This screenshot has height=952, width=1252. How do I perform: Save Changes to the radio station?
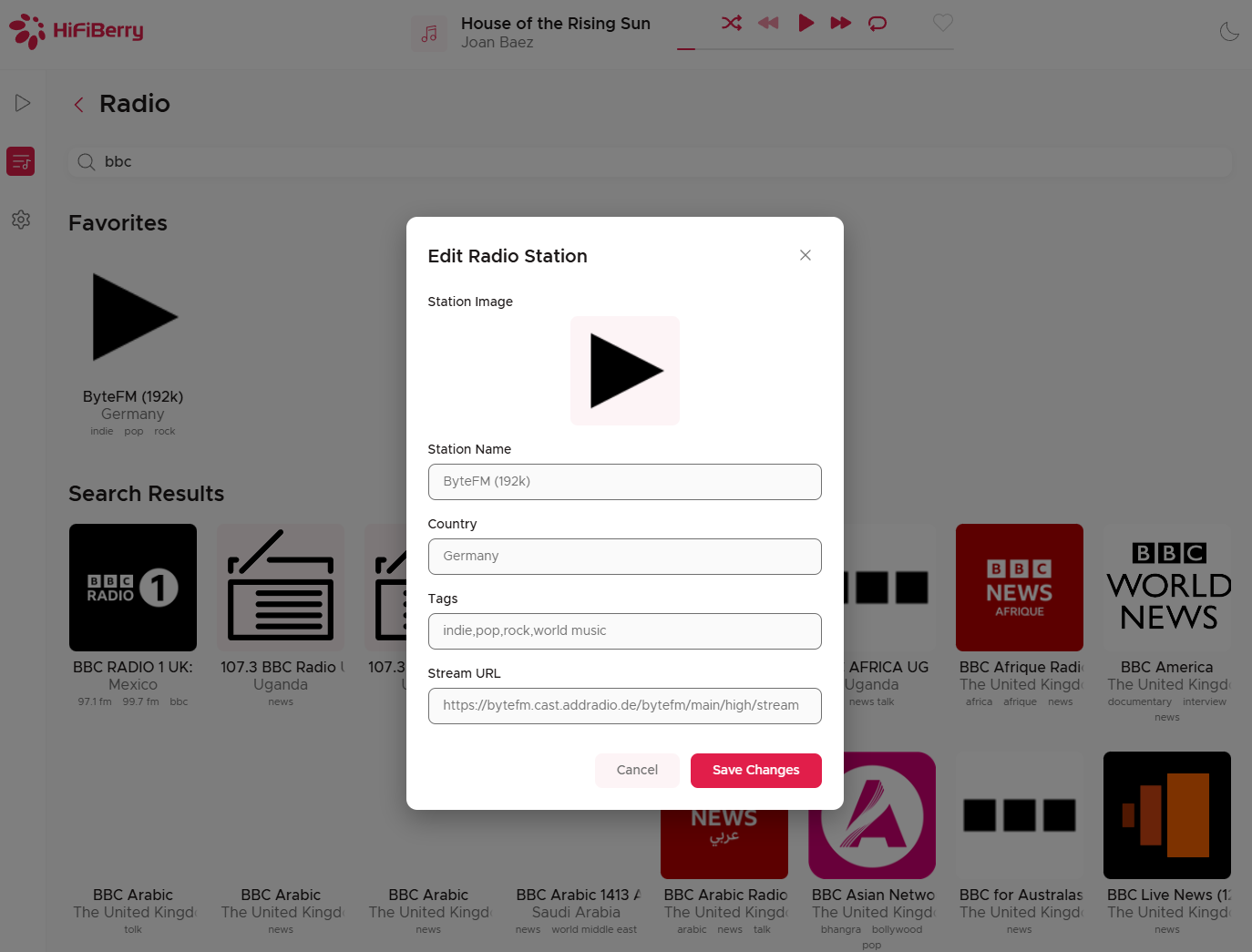pos(756,771)
